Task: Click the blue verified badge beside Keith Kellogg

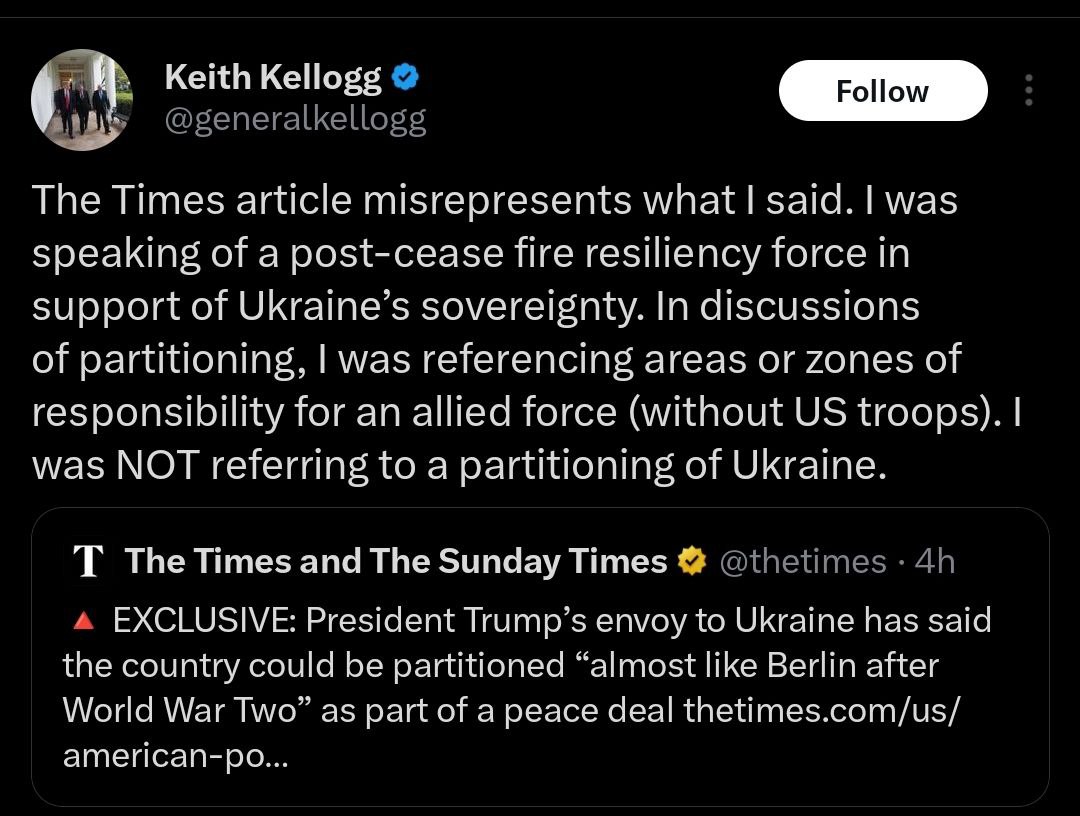Action: tap(405, 75)
